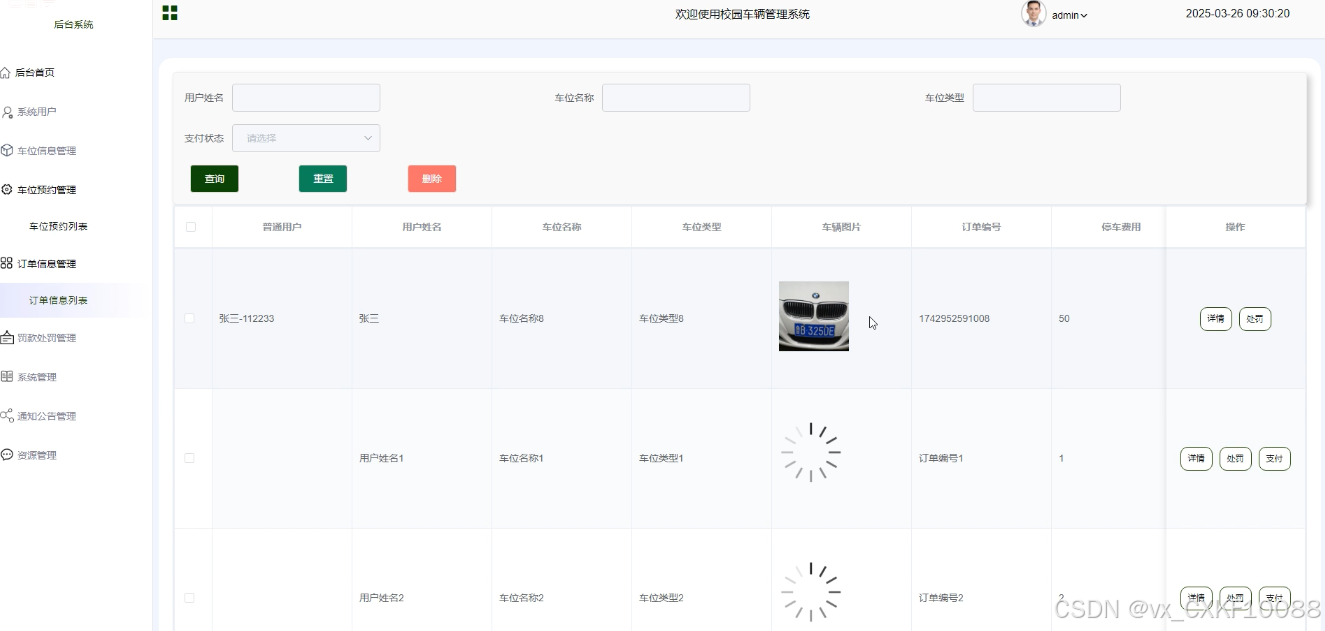Click the 停车费用 column header
This screenshot has width=1325, height=631.
pyautogui.click(x=1121, y=227)
